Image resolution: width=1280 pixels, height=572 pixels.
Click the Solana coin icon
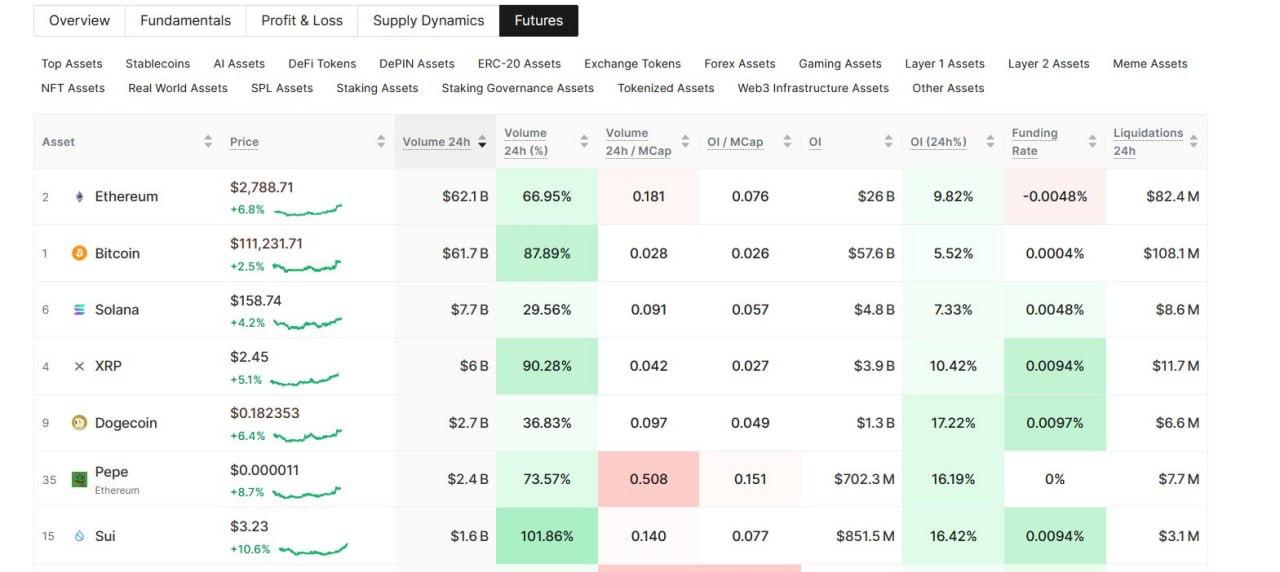(x=80, y=310)
